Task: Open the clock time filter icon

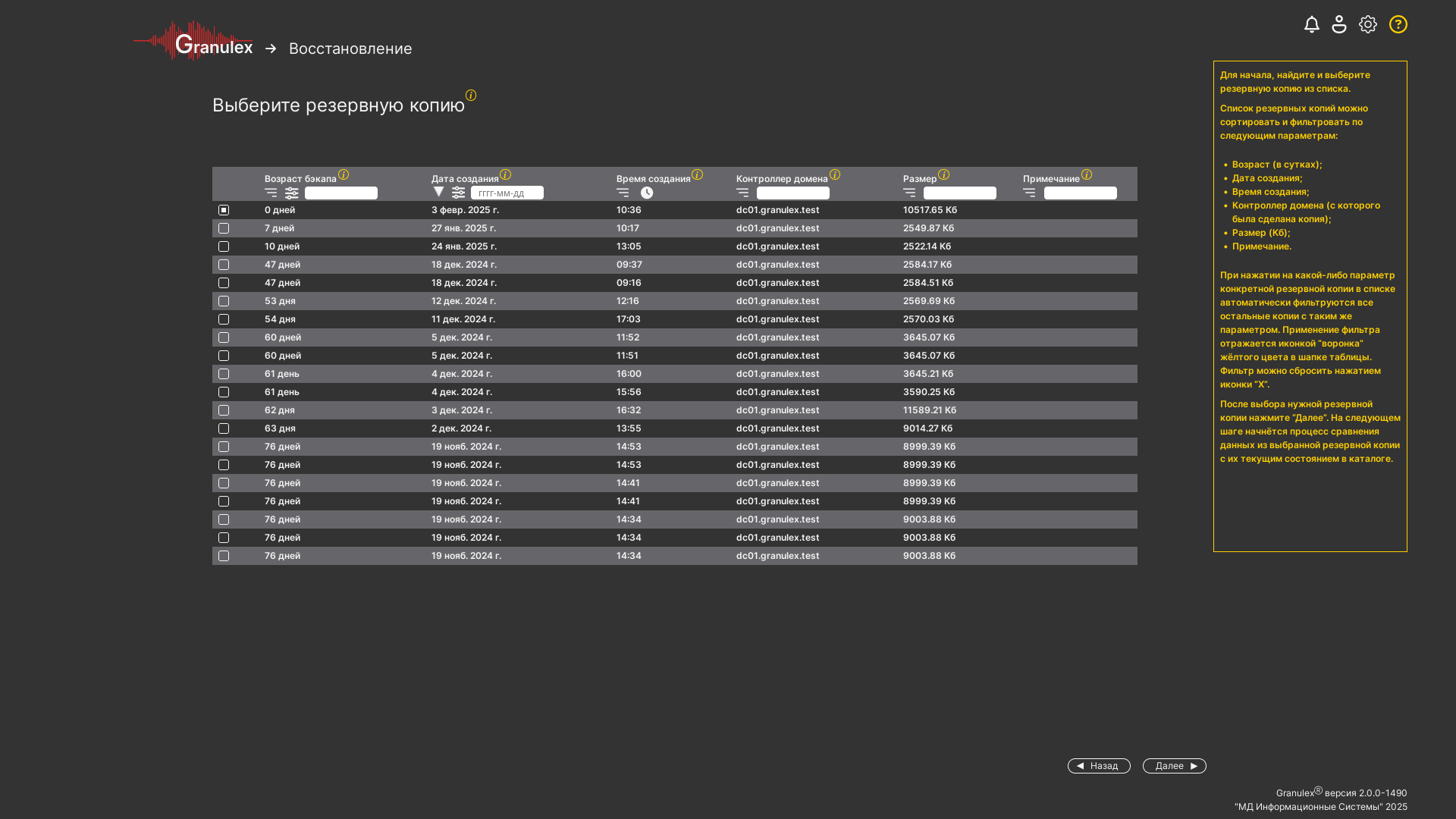Action: click(647, 193)
